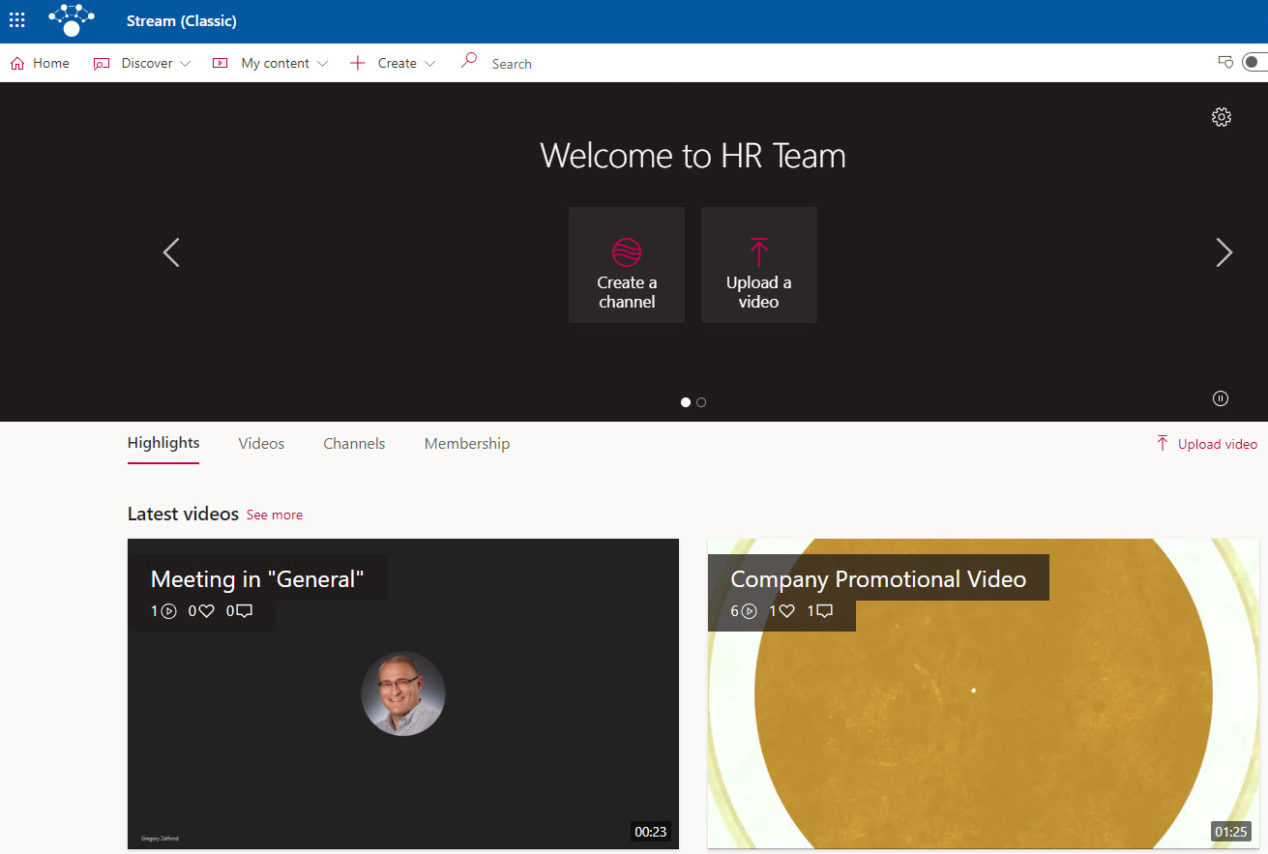Expand the Create menu chevron

tap(430, 62)
